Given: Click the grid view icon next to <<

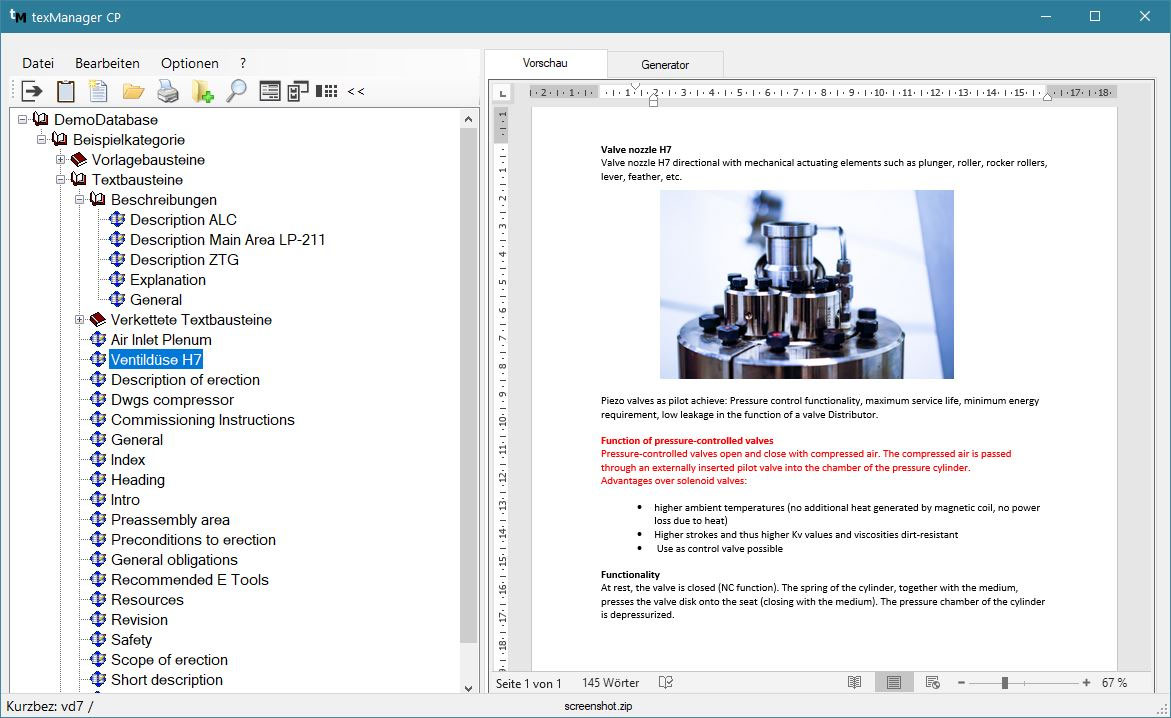Looking at the screenshot, I should point(327,91).
